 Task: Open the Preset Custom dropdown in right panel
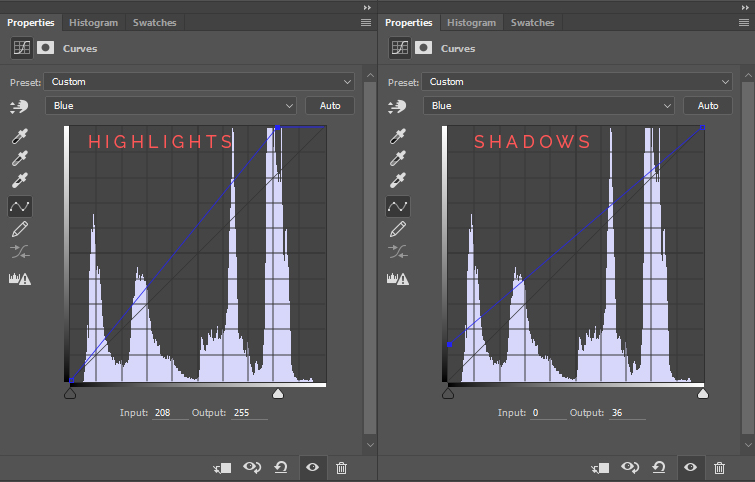(x=577, y=82)
